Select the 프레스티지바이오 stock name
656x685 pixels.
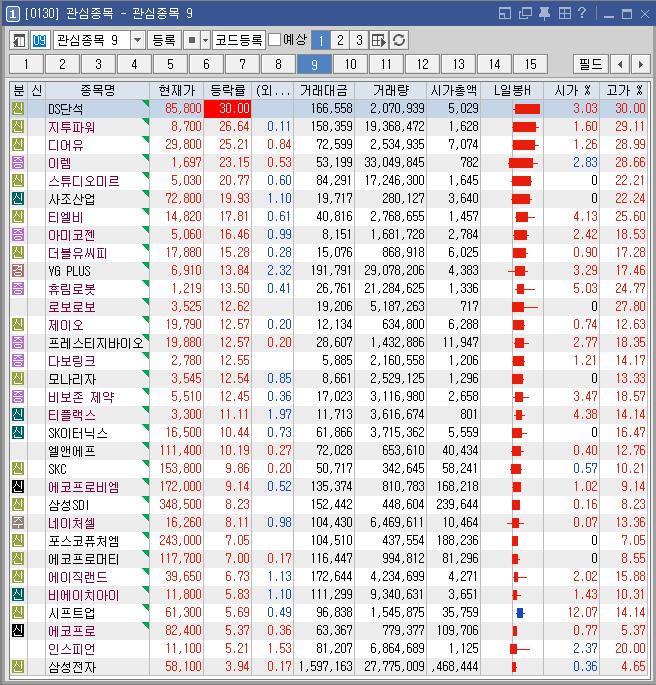[x=96, y=343]
